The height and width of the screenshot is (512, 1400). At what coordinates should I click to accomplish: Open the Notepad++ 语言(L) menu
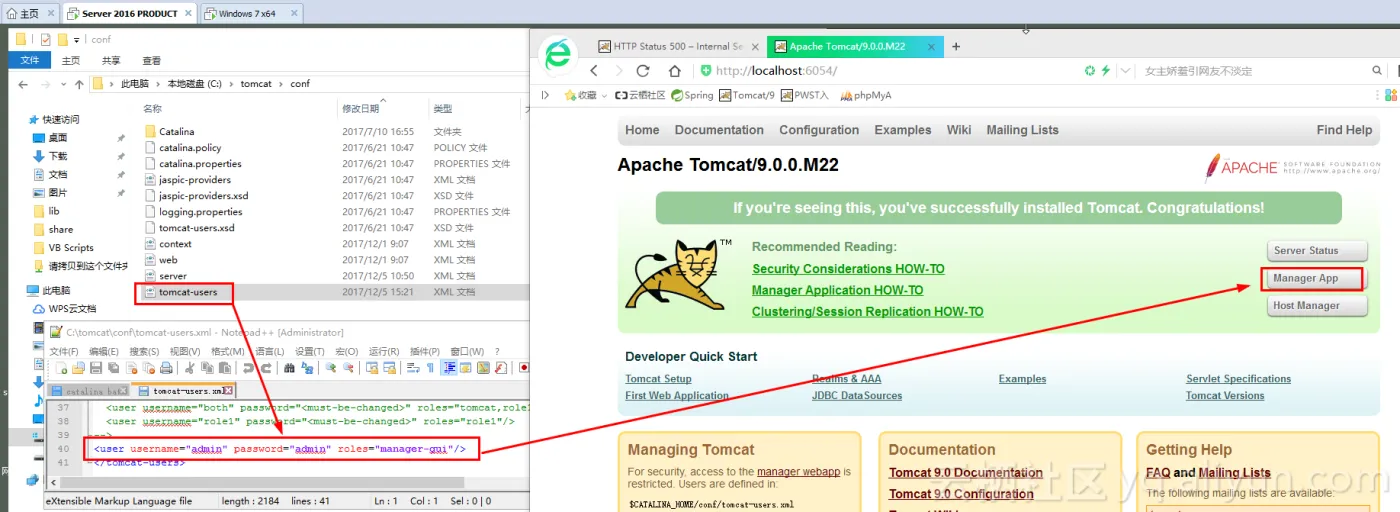click(270, 351)
